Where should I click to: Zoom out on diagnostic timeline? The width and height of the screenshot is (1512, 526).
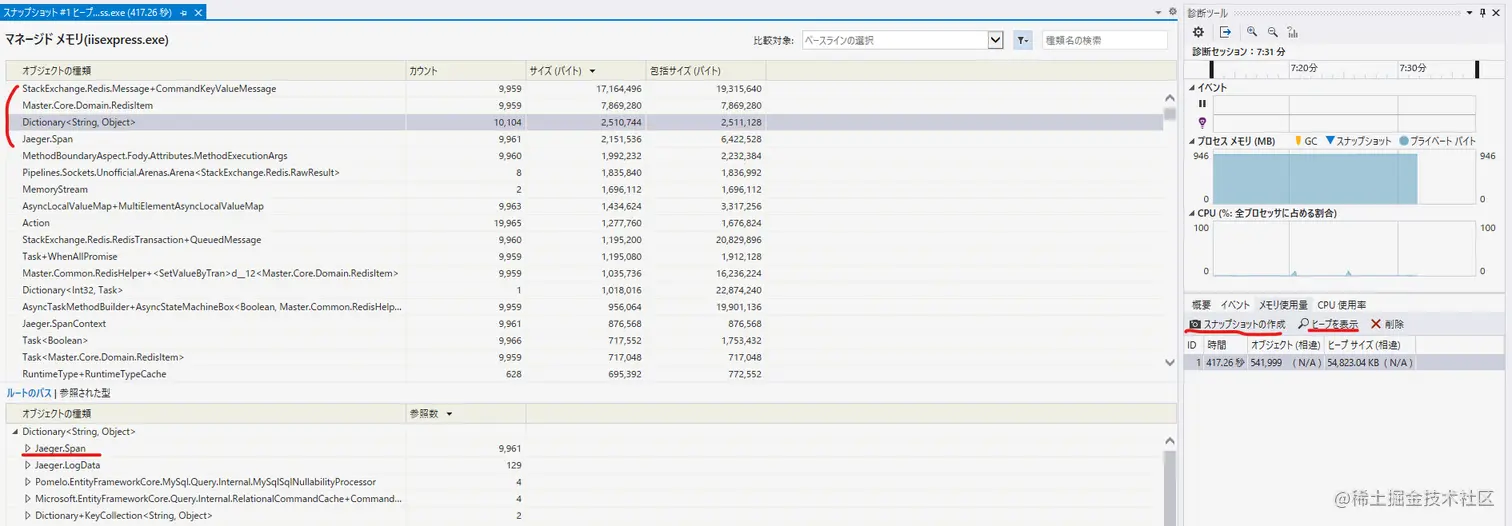(1273, 32)
